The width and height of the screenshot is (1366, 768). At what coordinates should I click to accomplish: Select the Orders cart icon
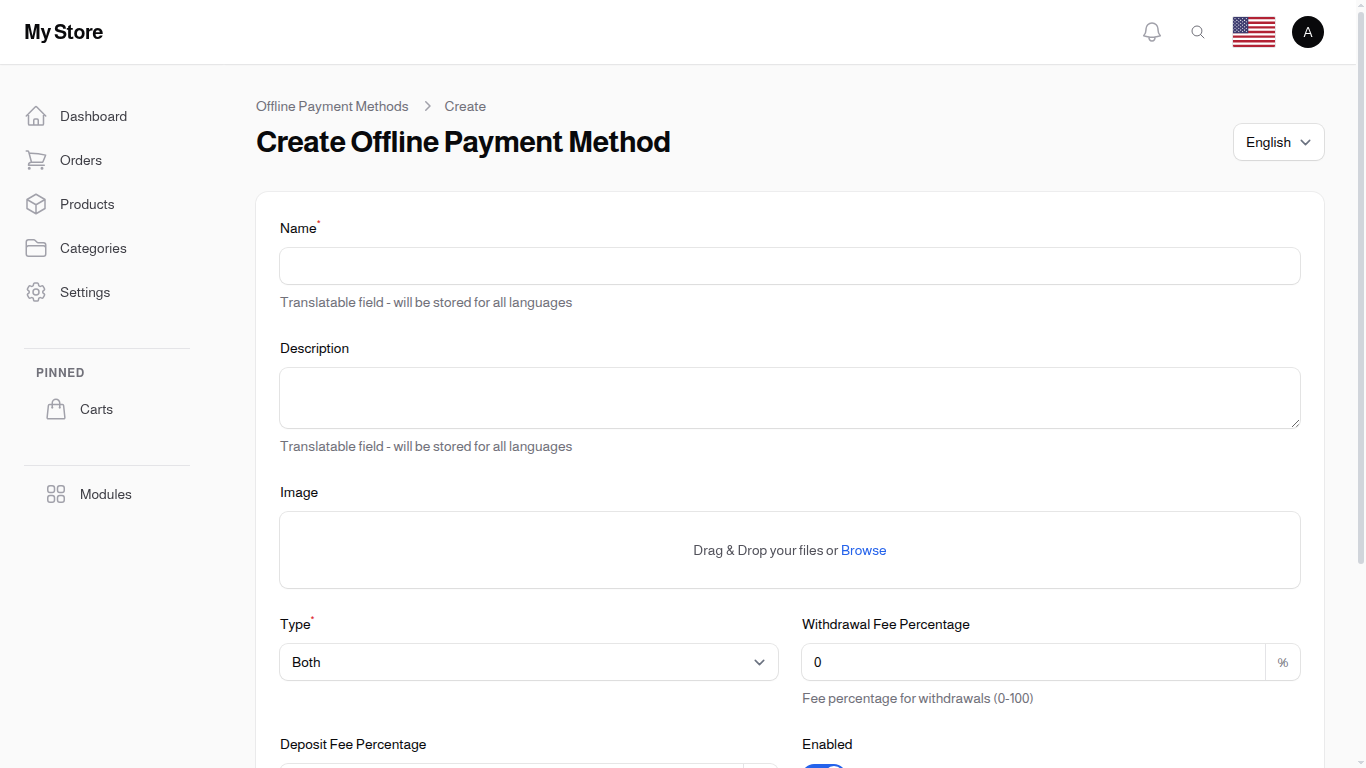click(36, 160)
